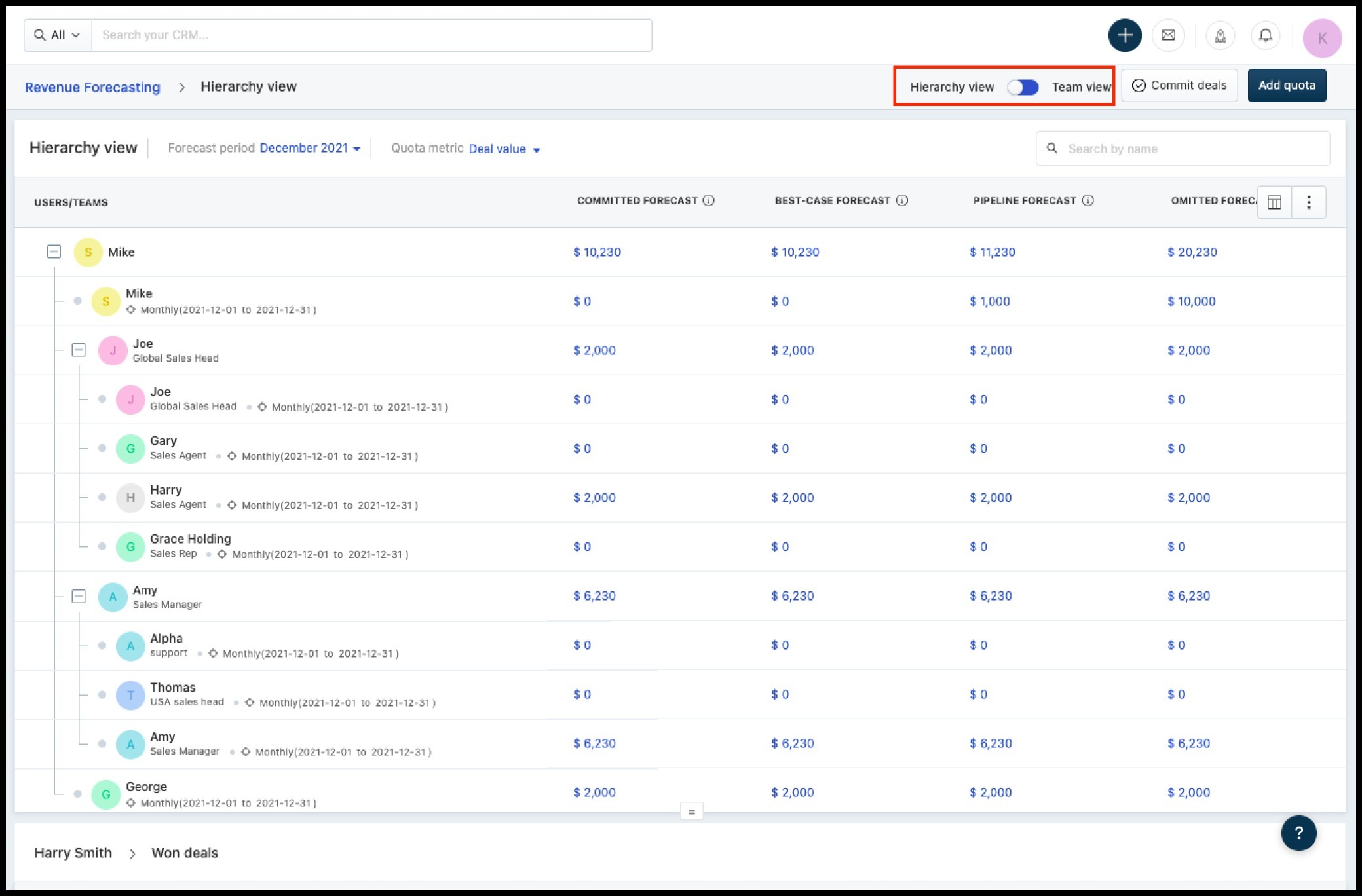The height and width of the screenshot is (896, 1362).
Task: Open the three-dot more options menu
Action: (x=1308, y=202)
